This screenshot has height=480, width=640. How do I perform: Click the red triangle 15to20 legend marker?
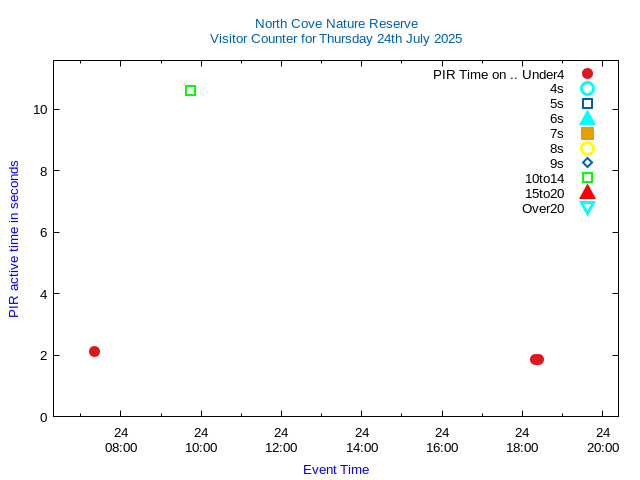pos(587,192)
